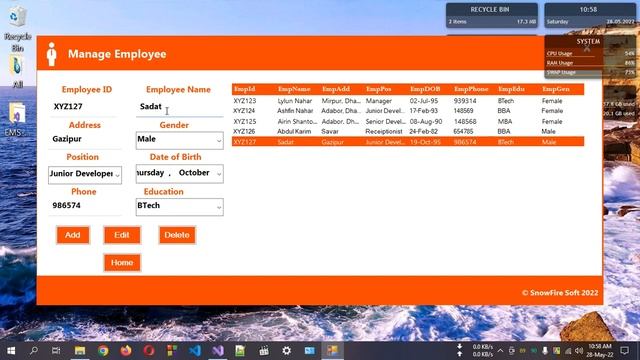
Task: Open Visual Studio Code from the taskbar
Action: click(x=195, y=351)
